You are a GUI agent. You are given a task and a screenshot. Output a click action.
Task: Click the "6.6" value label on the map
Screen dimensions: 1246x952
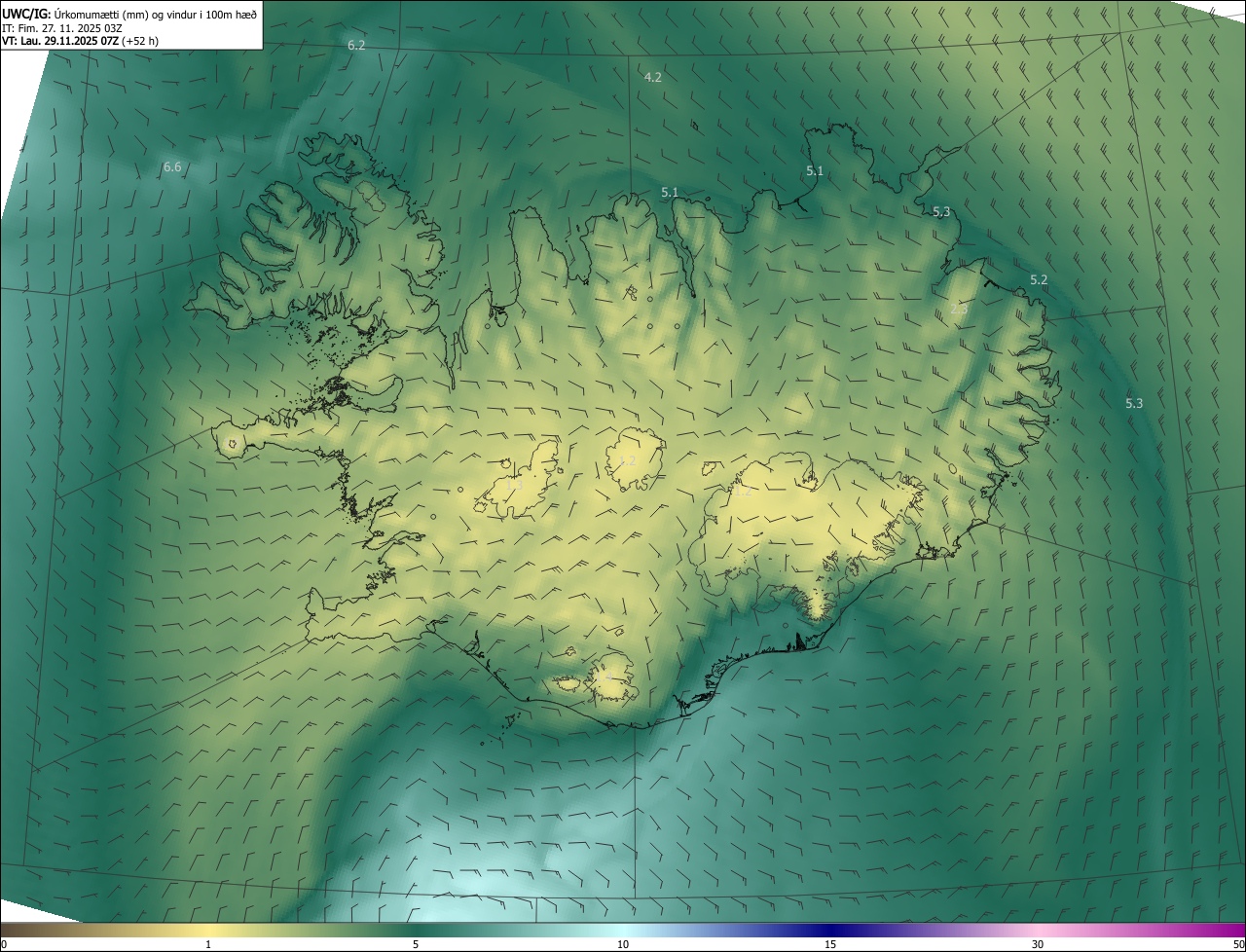click(x=172, y=167)
